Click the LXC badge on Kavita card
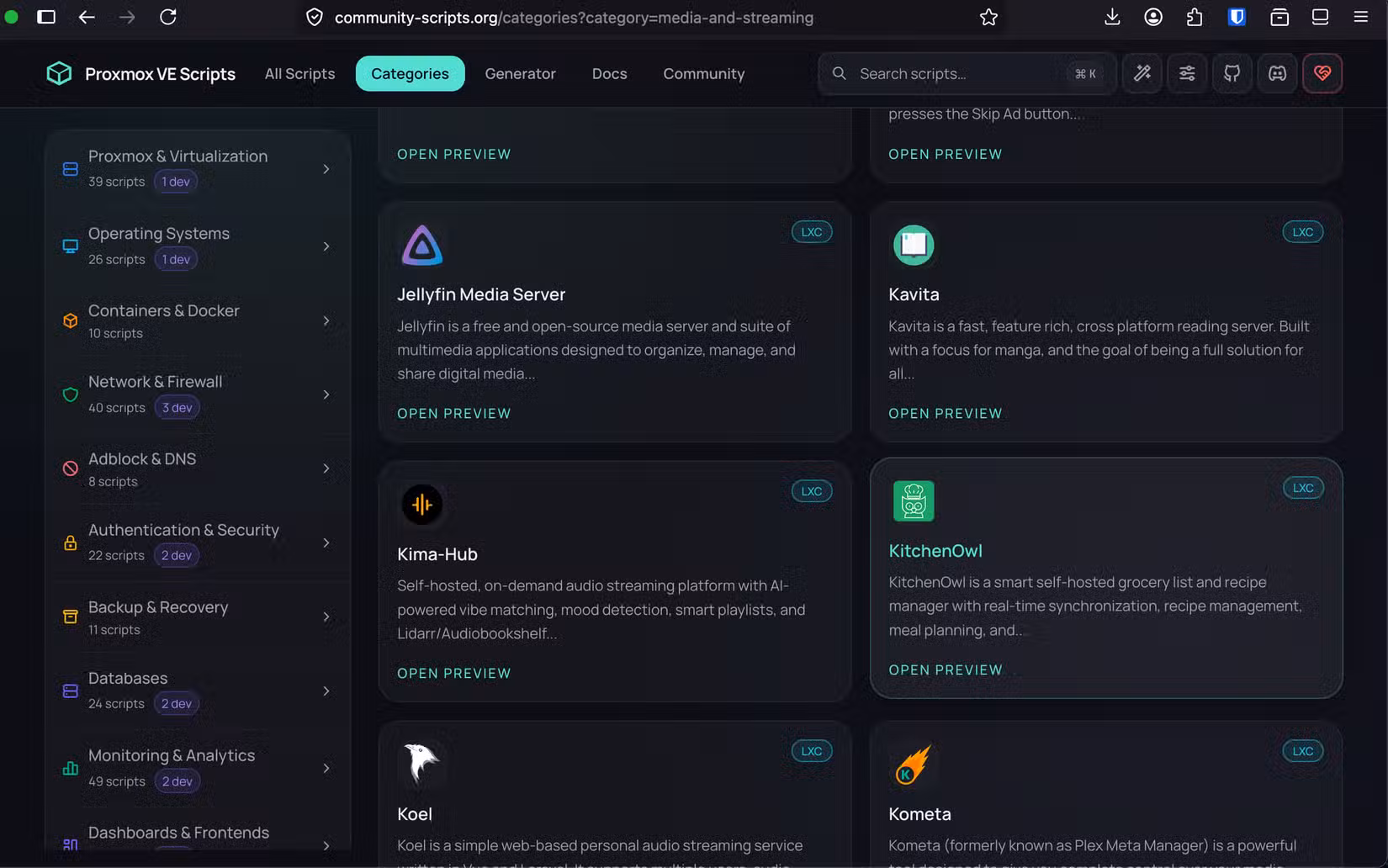The height and width of the screenshot is (868, 1388). coord(1303,232)
